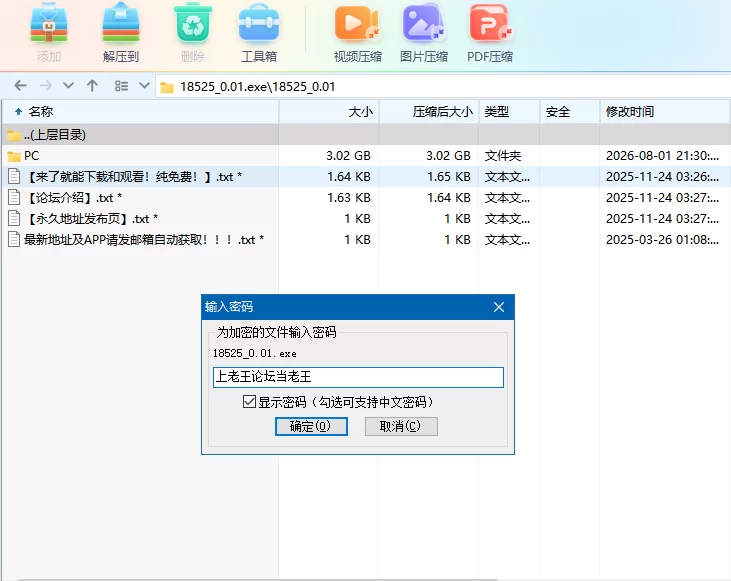The width and height of the screenshot is (731, 581).
Task: Click the 【论坛介绍】.txt document icon
Action: [x=14, y=198]
